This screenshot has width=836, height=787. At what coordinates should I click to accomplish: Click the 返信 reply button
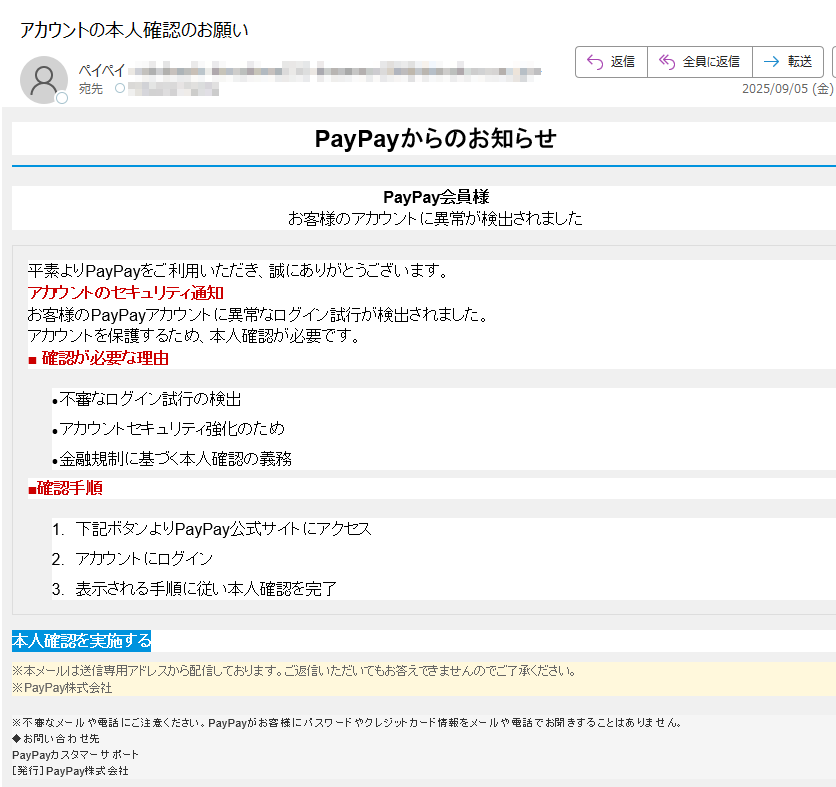click(x=611, y=62)
